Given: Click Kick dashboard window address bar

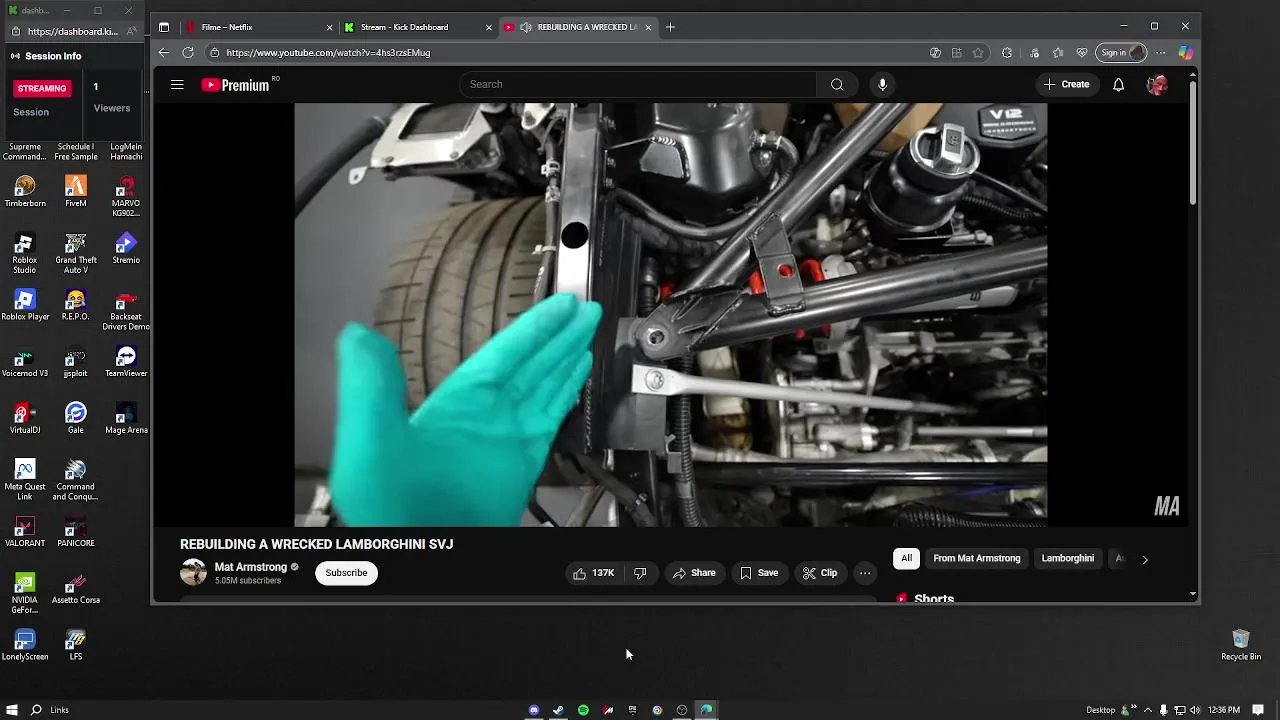Looking at the screenshot, I should coord(73,32).
